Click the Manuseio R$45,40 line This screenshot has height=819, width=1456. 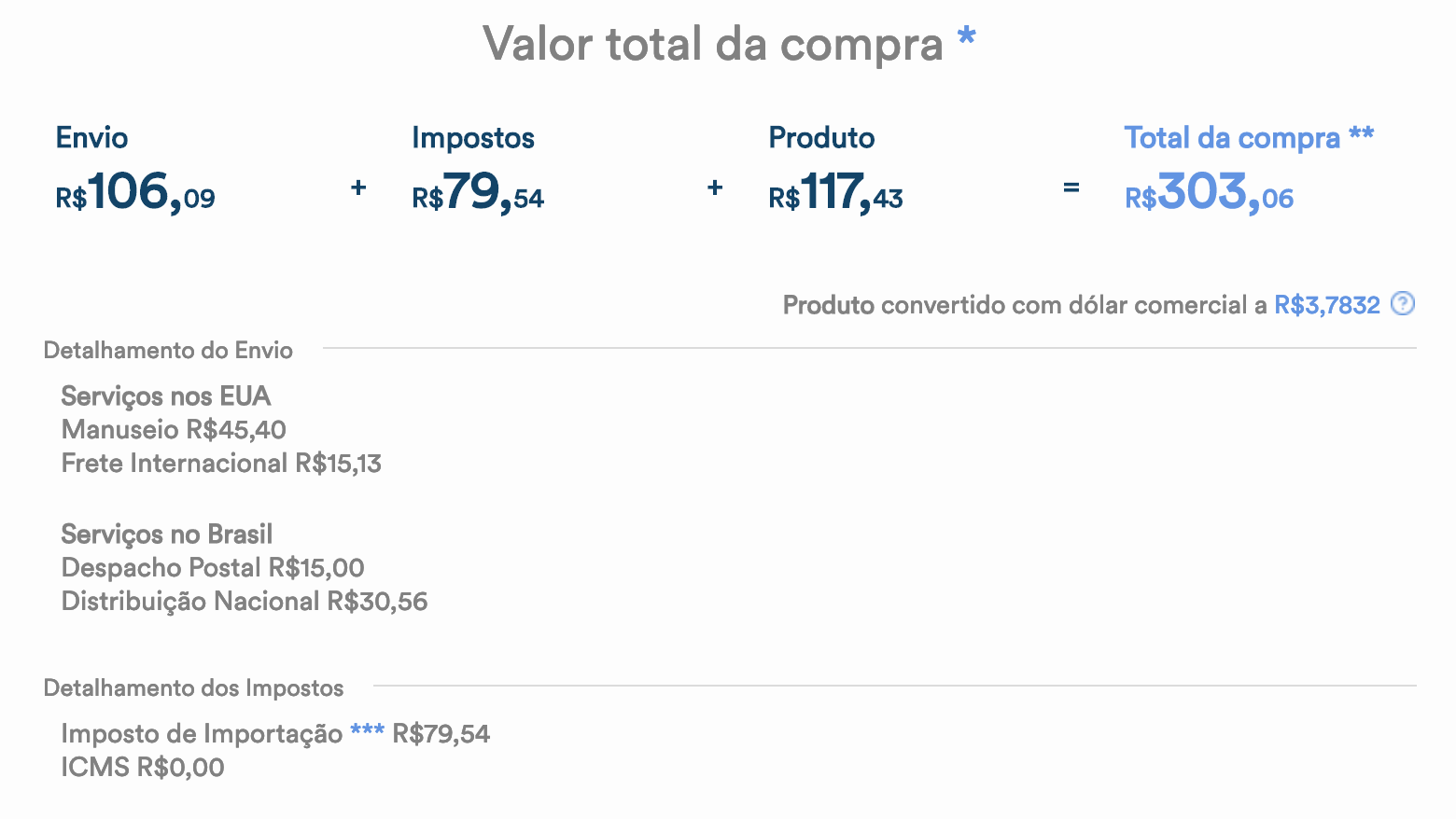174,430
